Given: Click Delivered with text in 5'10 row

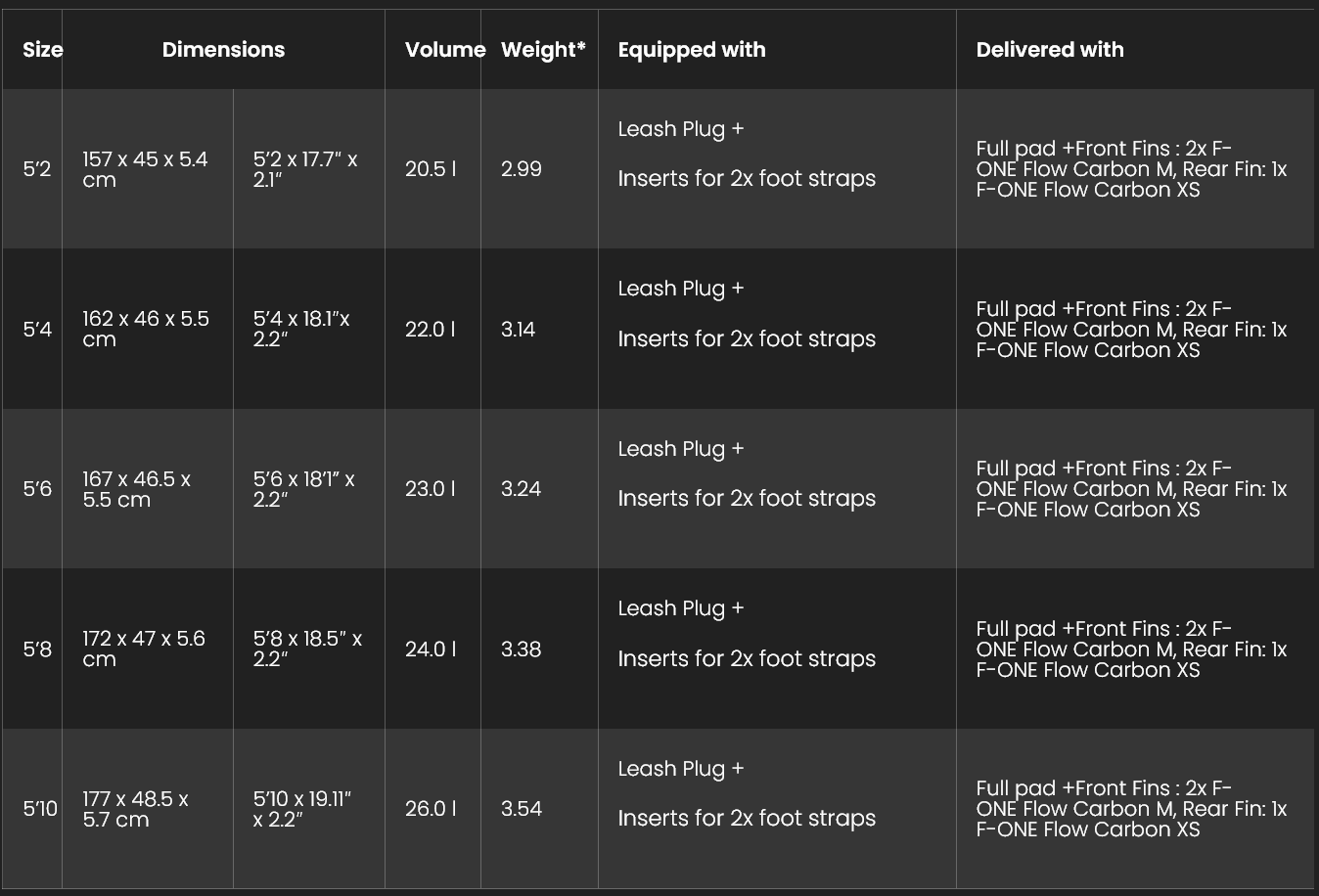Looking at the screenshot, I should click(1131, 809).
